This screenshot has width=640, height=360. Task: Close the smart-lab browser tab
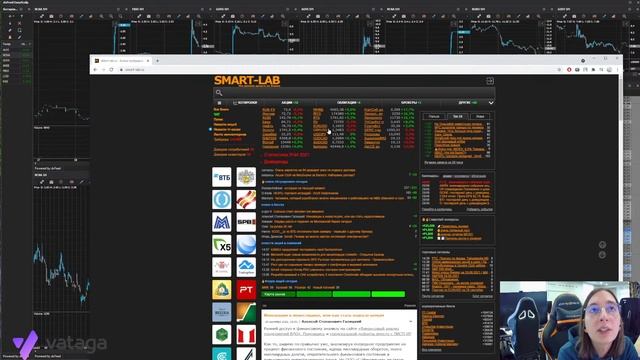pos(148,61)
